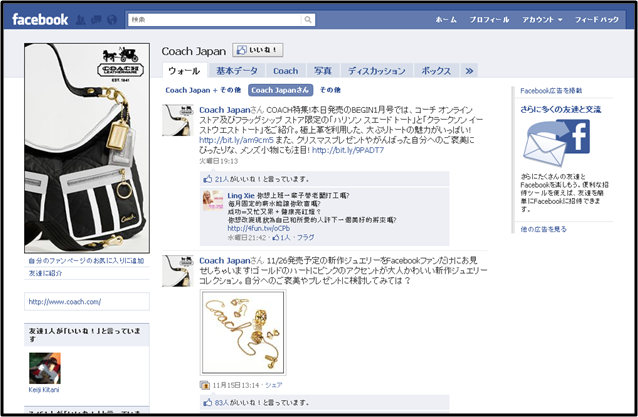Switch to the ディスカッション tab
The height and width of the screenshot is (417, 638).
click(x=377, y=71)
